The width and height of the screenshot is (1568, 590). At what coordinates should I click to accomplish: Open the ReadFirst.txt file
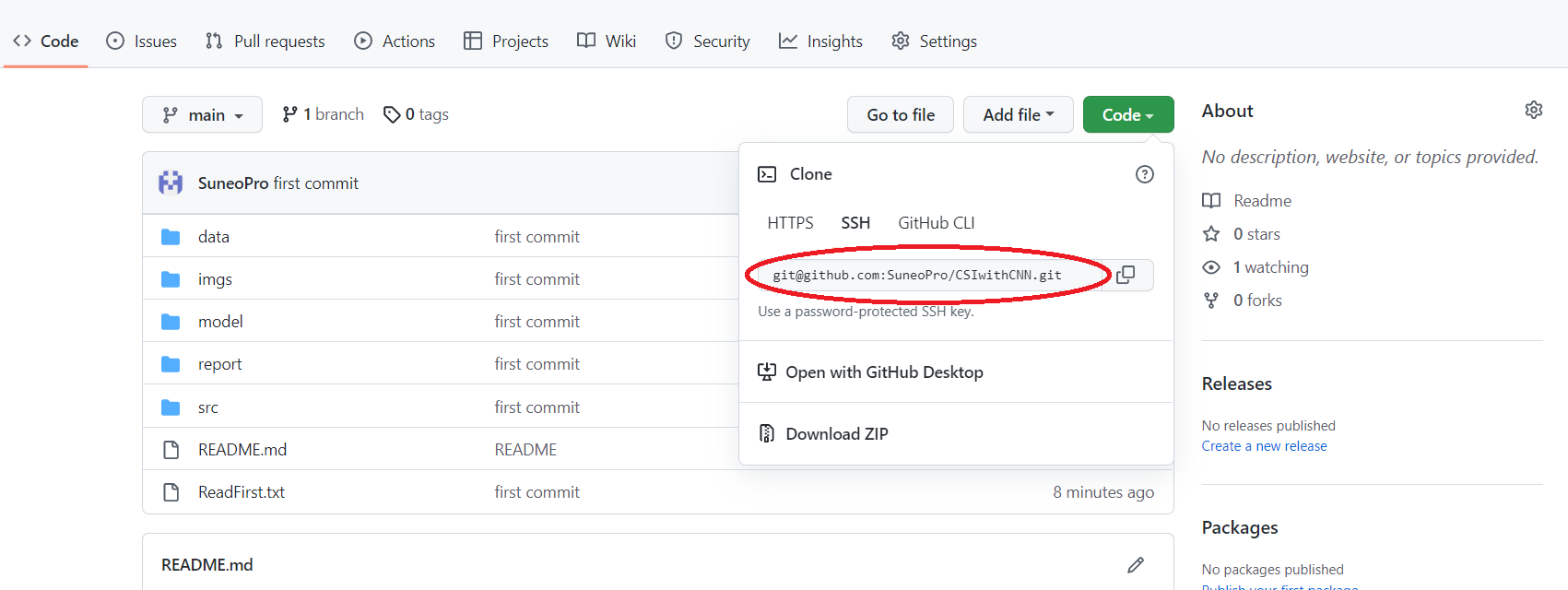click(x=242, y=492)
